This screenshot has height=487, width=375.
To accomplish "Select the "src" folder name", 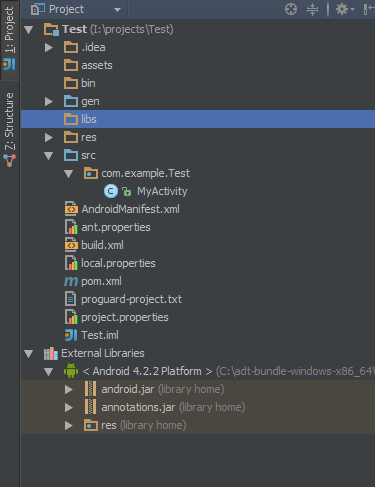I will (x=88, y=156).
